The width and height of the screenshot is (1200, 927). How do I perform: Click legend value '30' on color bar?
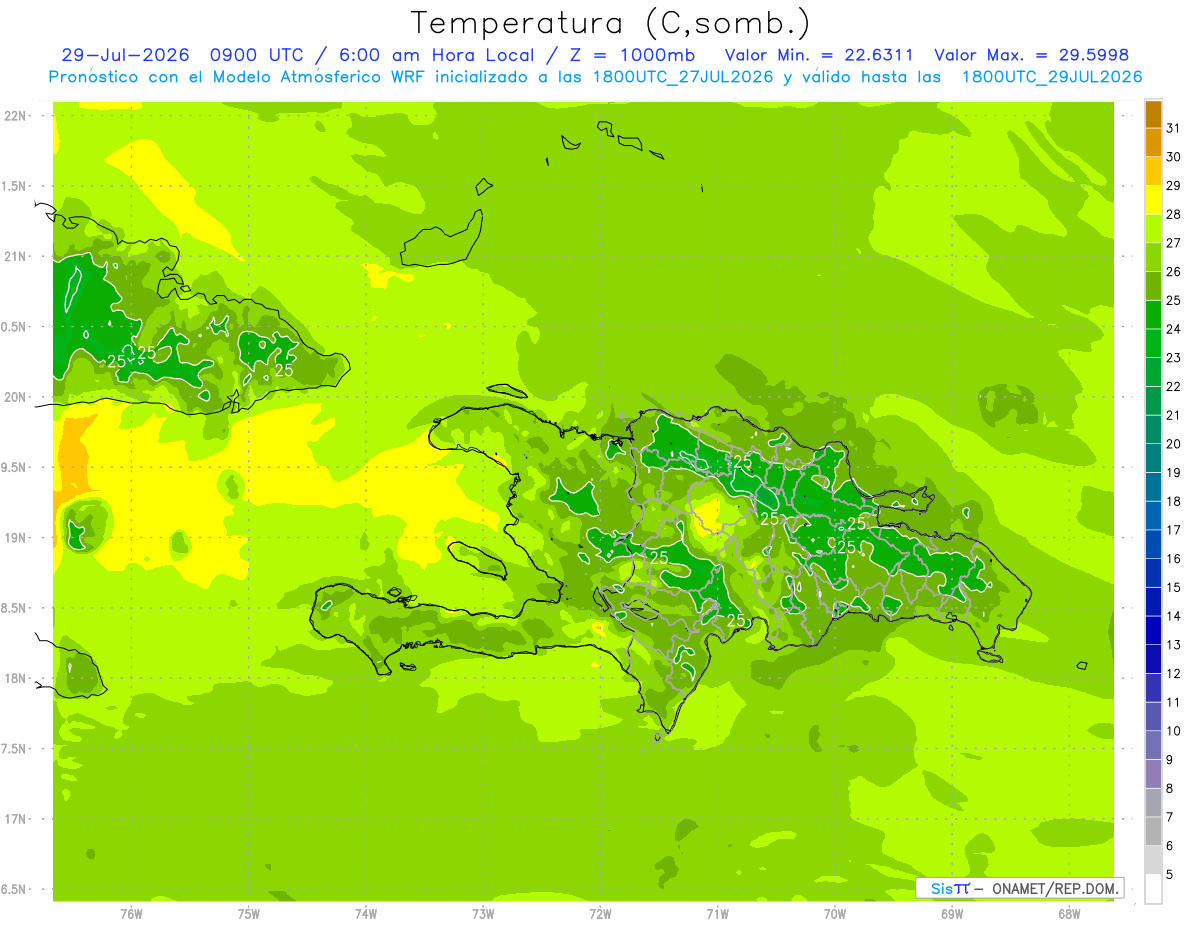click(1174, 157)
